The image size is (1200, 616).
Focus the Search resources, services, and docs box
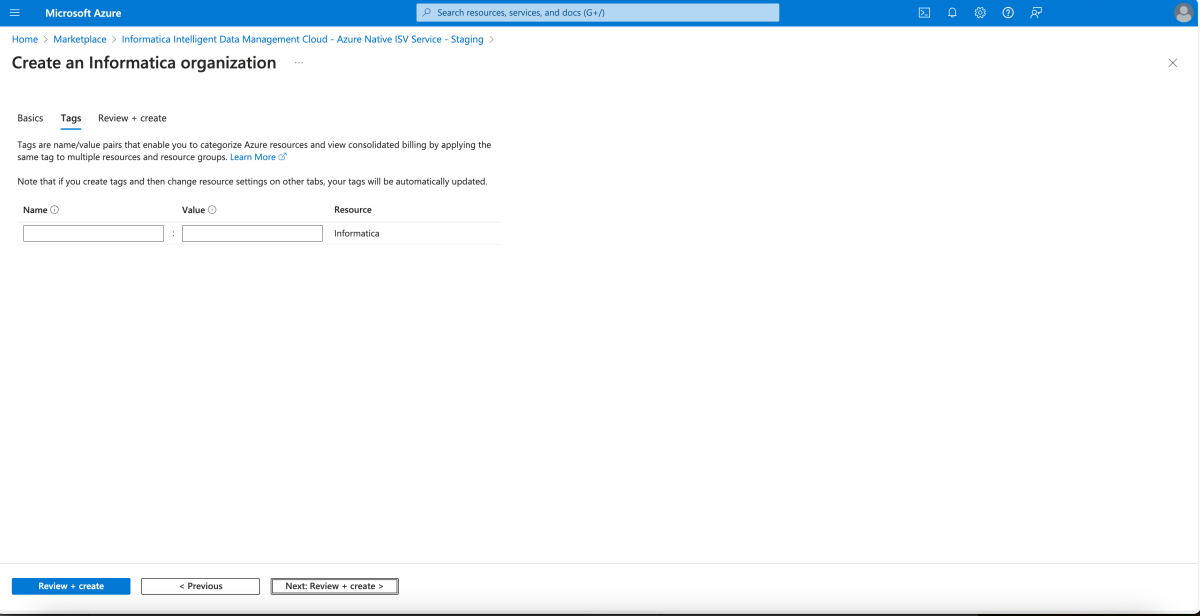click(x=598, y=13)
